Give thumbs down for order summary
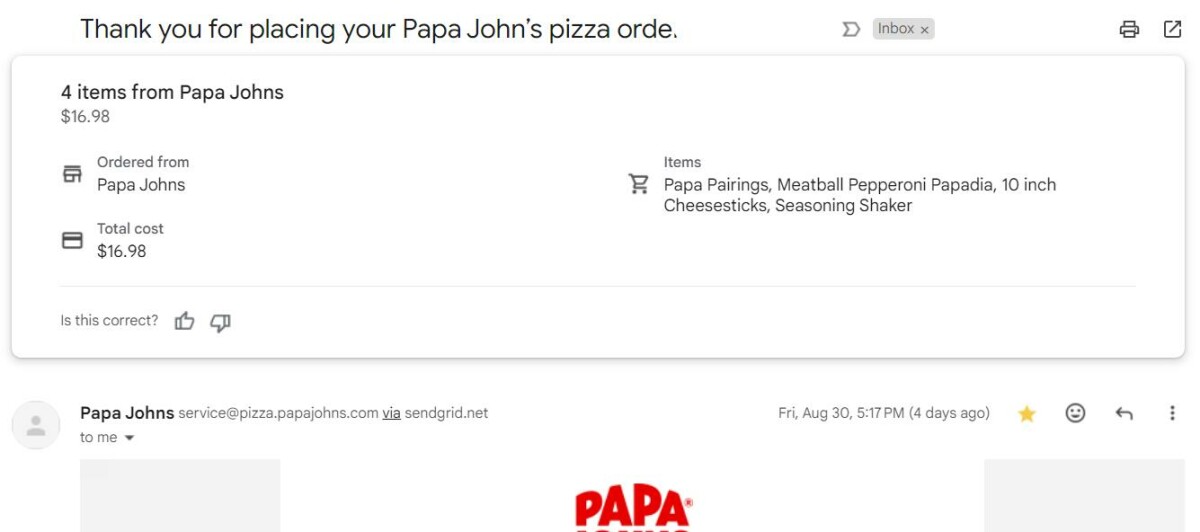This screenshot has width=1200, height=532. click(220, 321)
